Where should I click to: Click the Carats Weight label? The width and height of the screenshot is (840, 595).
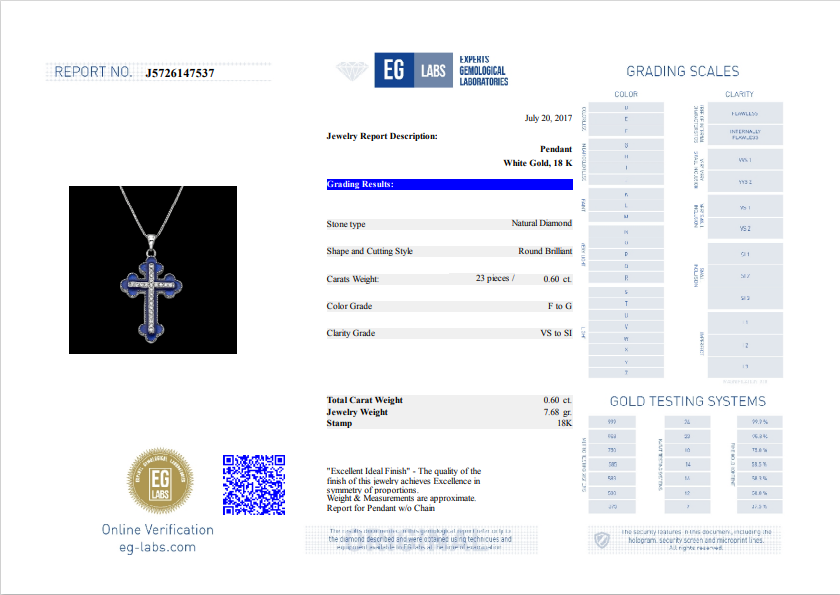[352, 279]
